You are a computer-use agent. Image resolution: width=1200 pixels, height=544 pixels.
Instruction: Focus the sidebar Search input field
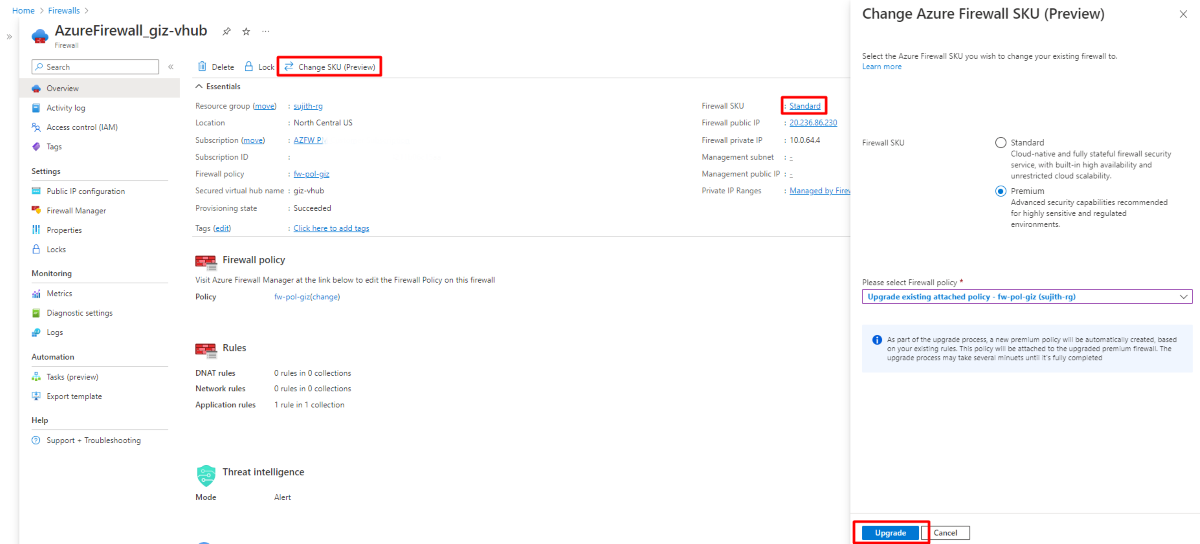[95, 67]
